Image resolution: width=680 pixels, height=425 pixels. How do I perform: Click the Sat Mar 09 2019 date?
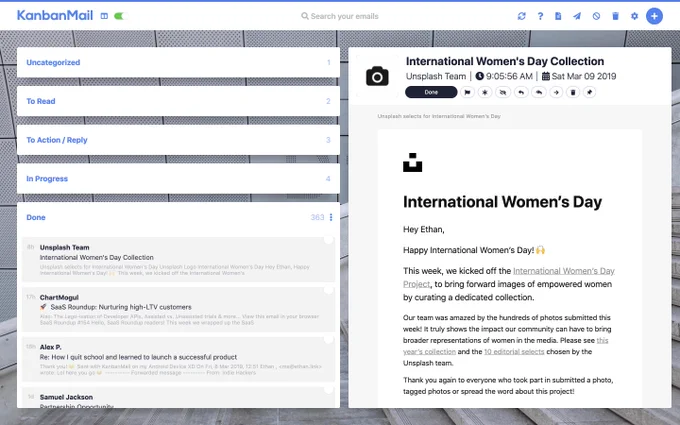pyautogui.click(x=579, y=76)
